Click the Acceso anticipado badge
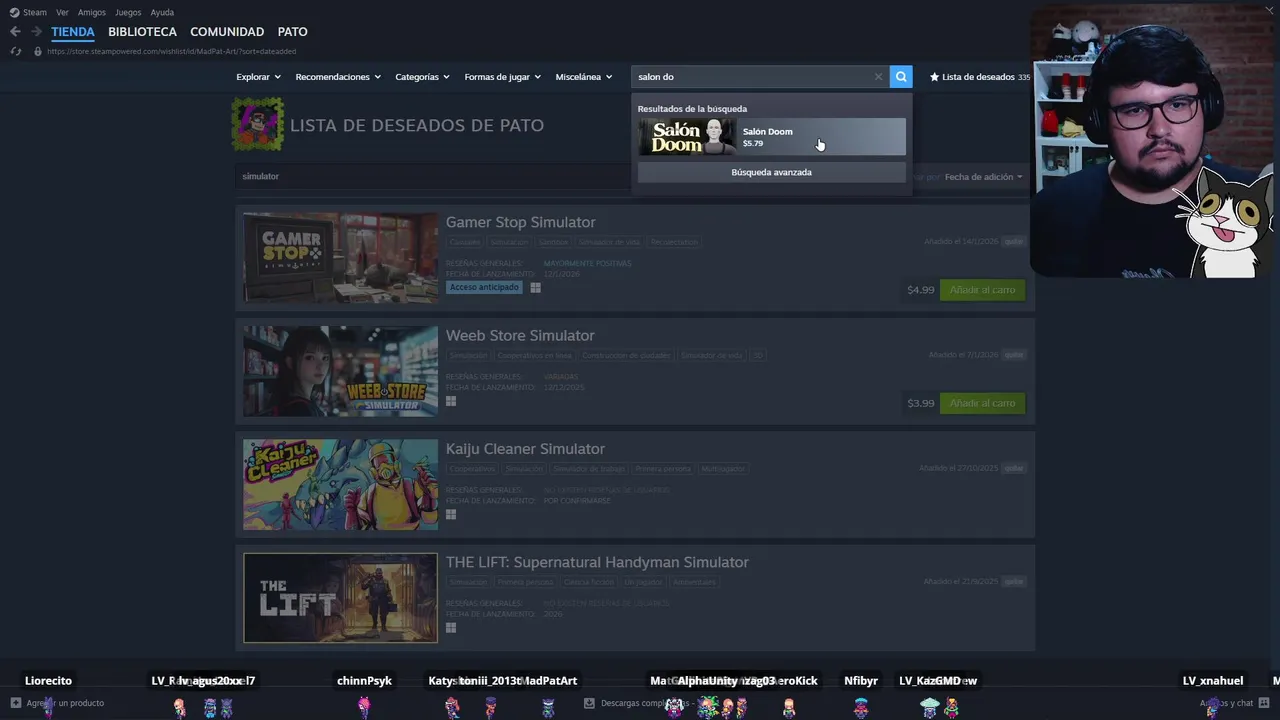The width and height of the screenshot is (1280, 720). [x=484, y=287]
